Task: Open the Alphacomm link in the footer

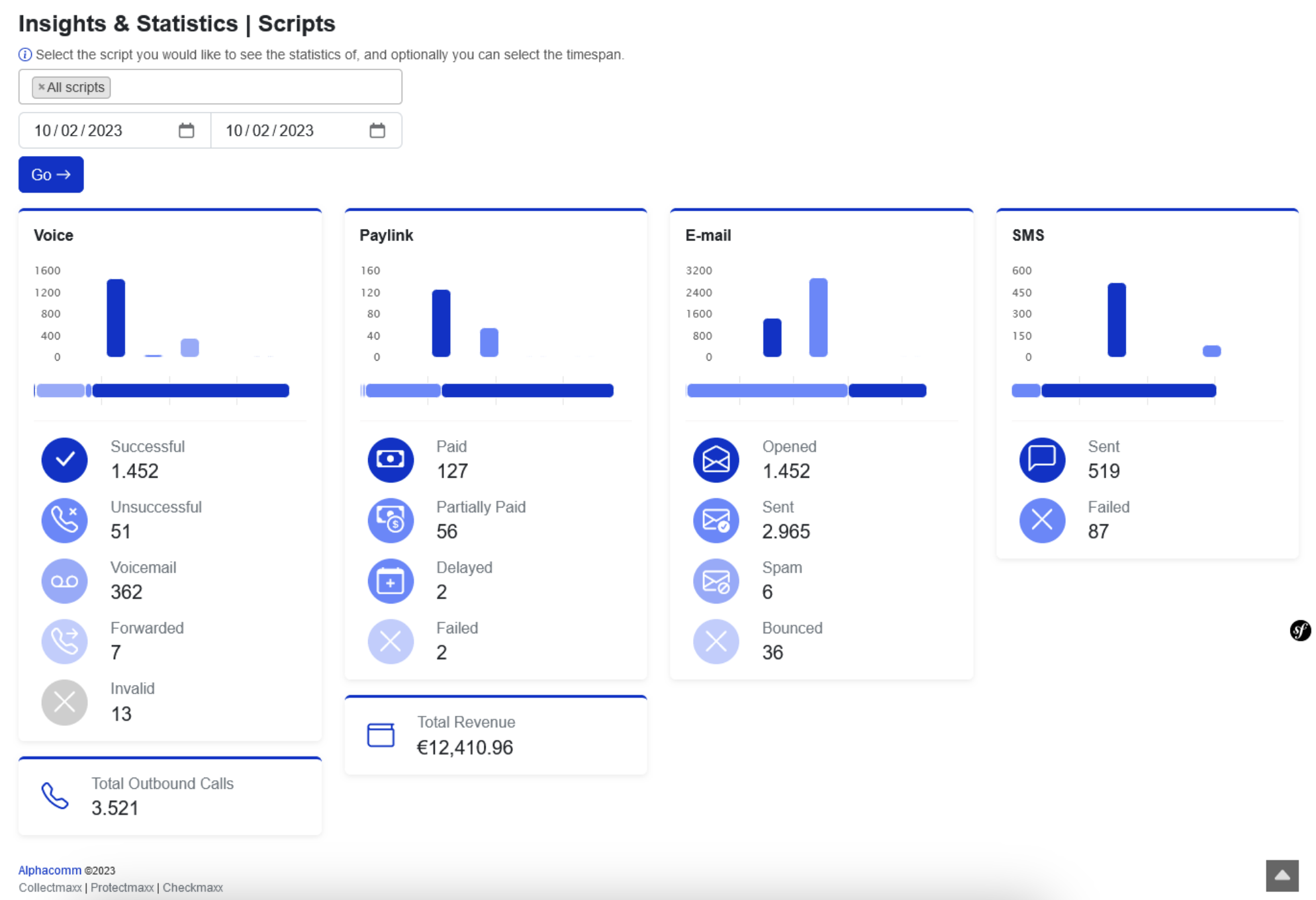Action: point(49,870)
